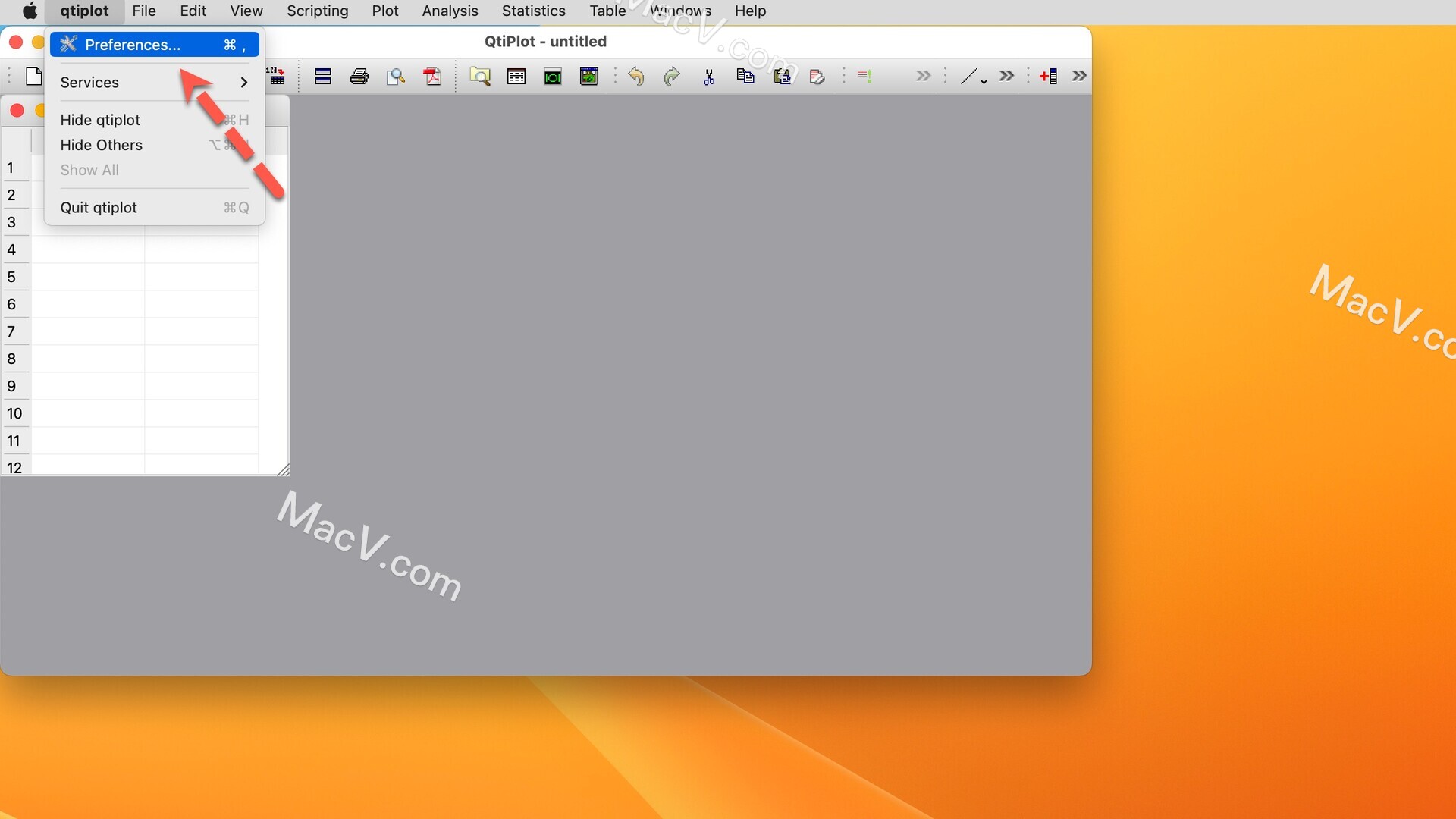Click the disabled lines-with-exclamation toolbar icon
This screenshot has height=819, width=1456.
864,76
